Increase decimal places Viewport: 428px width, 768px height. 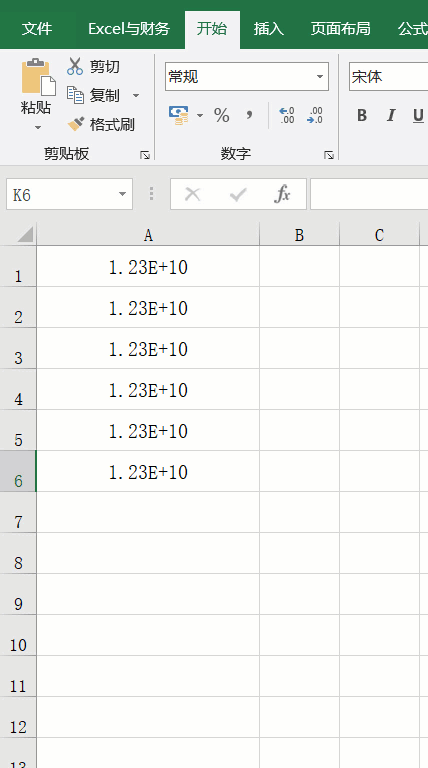click(x=286, y=116)
